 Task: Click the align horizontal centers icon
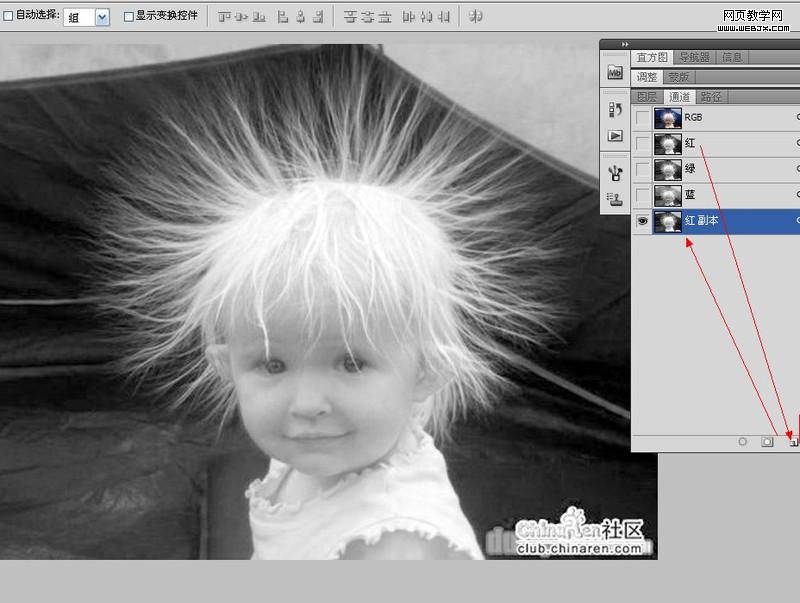pos(301,17)
